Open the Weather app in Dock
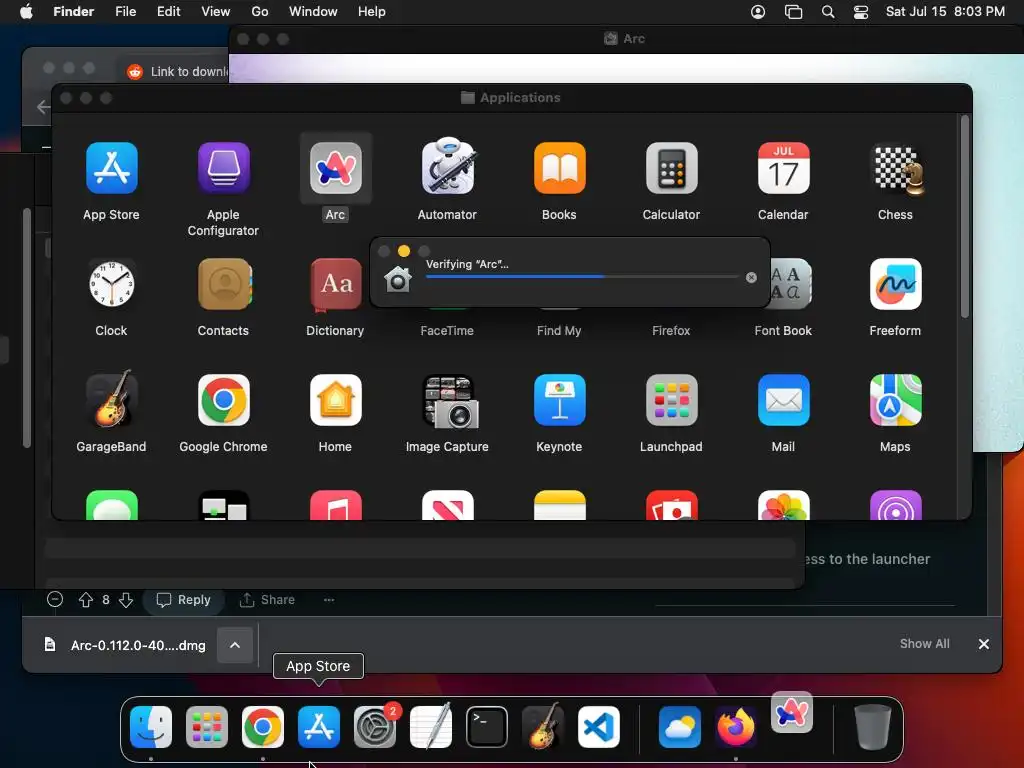The image size is (1024, 768). pos(680,727)
